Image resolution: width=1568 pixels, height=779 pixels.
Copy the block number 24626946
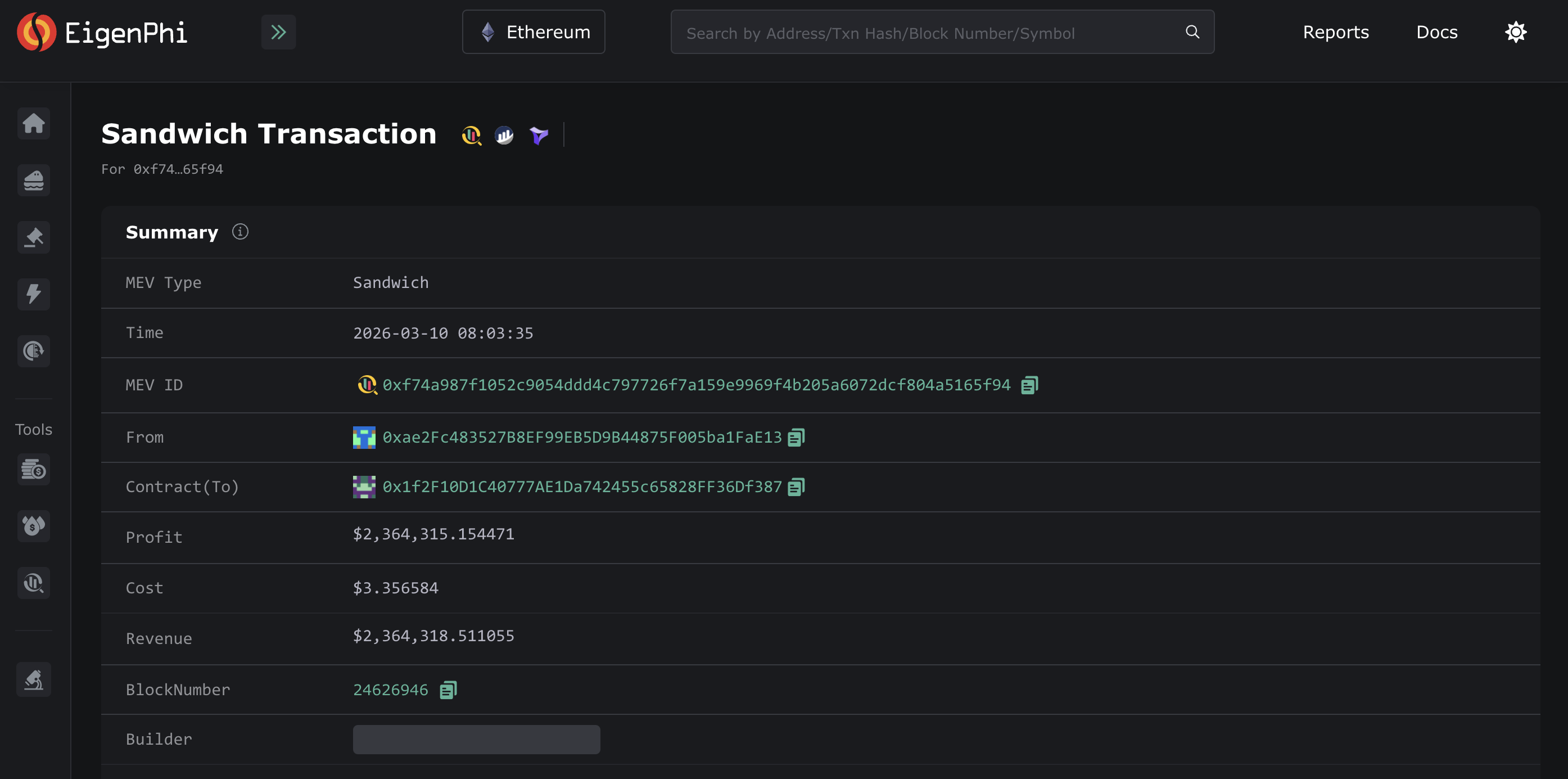pyautogui.click(x=448, y=690)
